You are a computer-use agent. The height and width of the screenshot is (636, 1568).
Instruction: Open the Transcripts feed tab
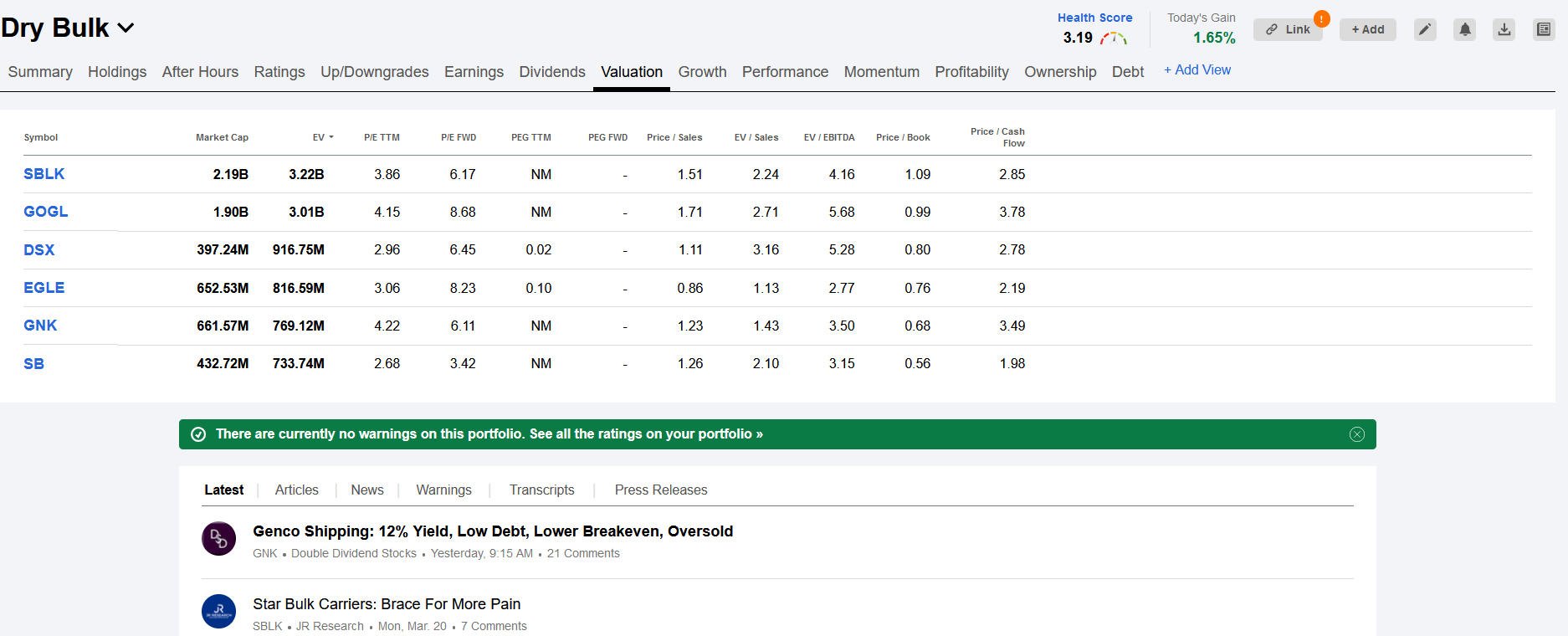point(542,490)
